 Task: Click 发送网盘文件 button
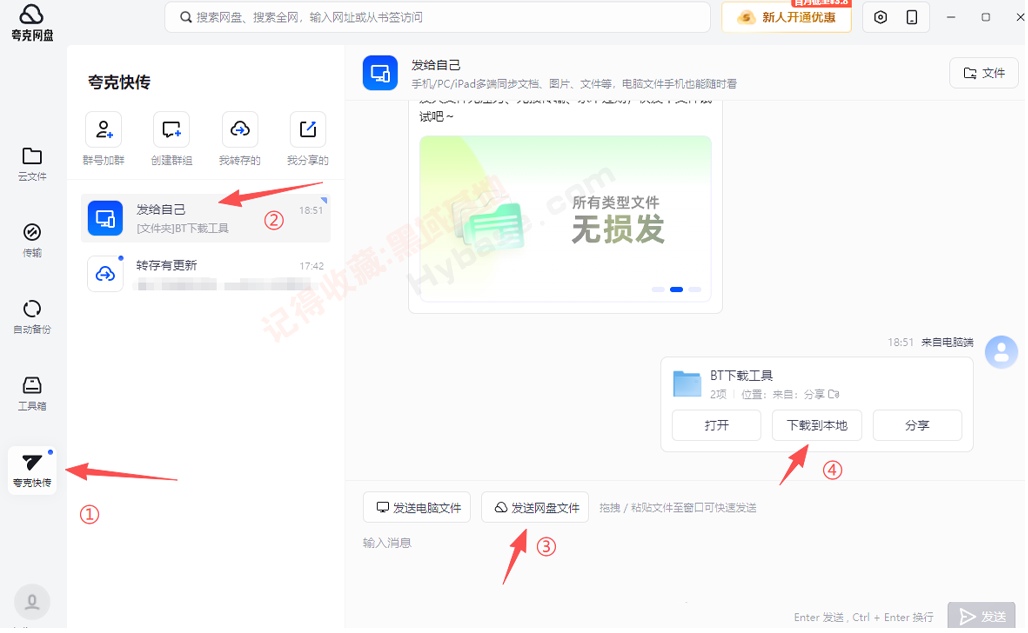tap(535, 507)
